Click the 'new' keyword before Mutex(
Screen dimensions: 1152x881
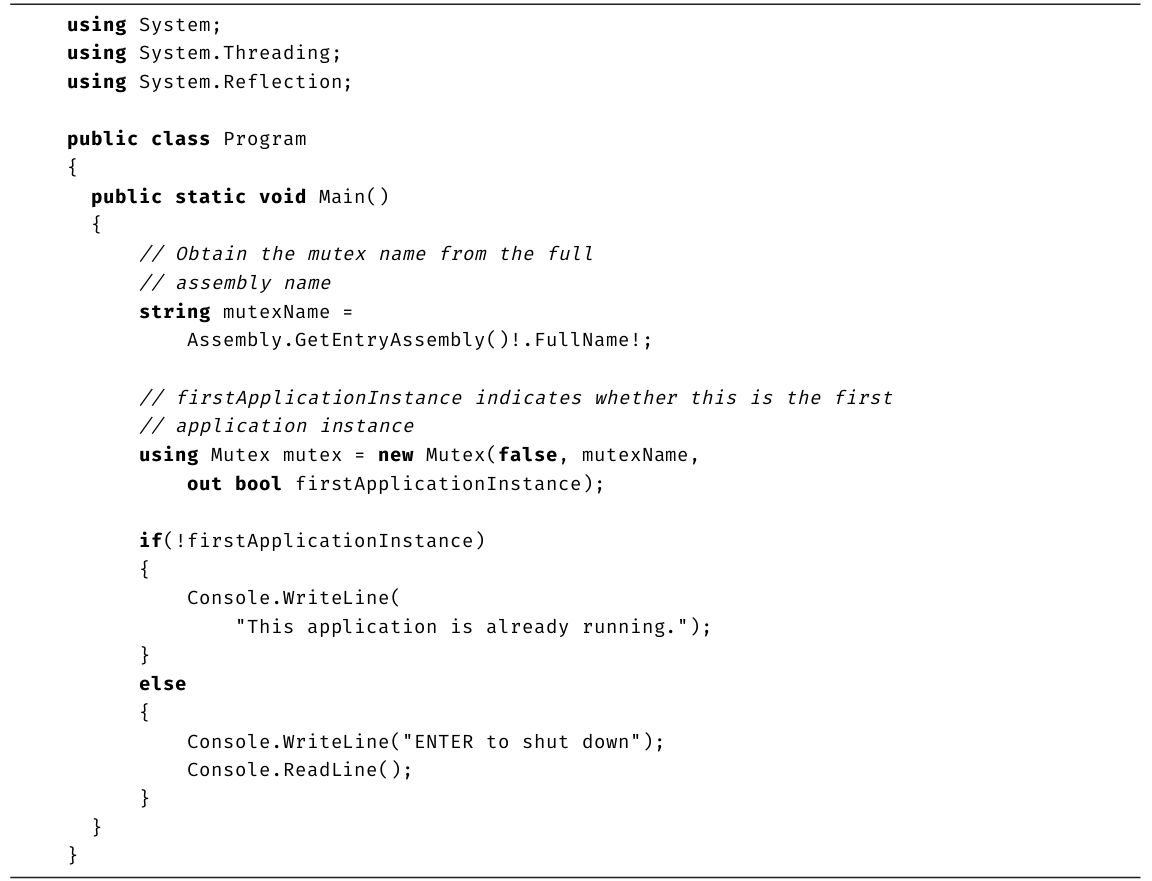click(395, 455)
